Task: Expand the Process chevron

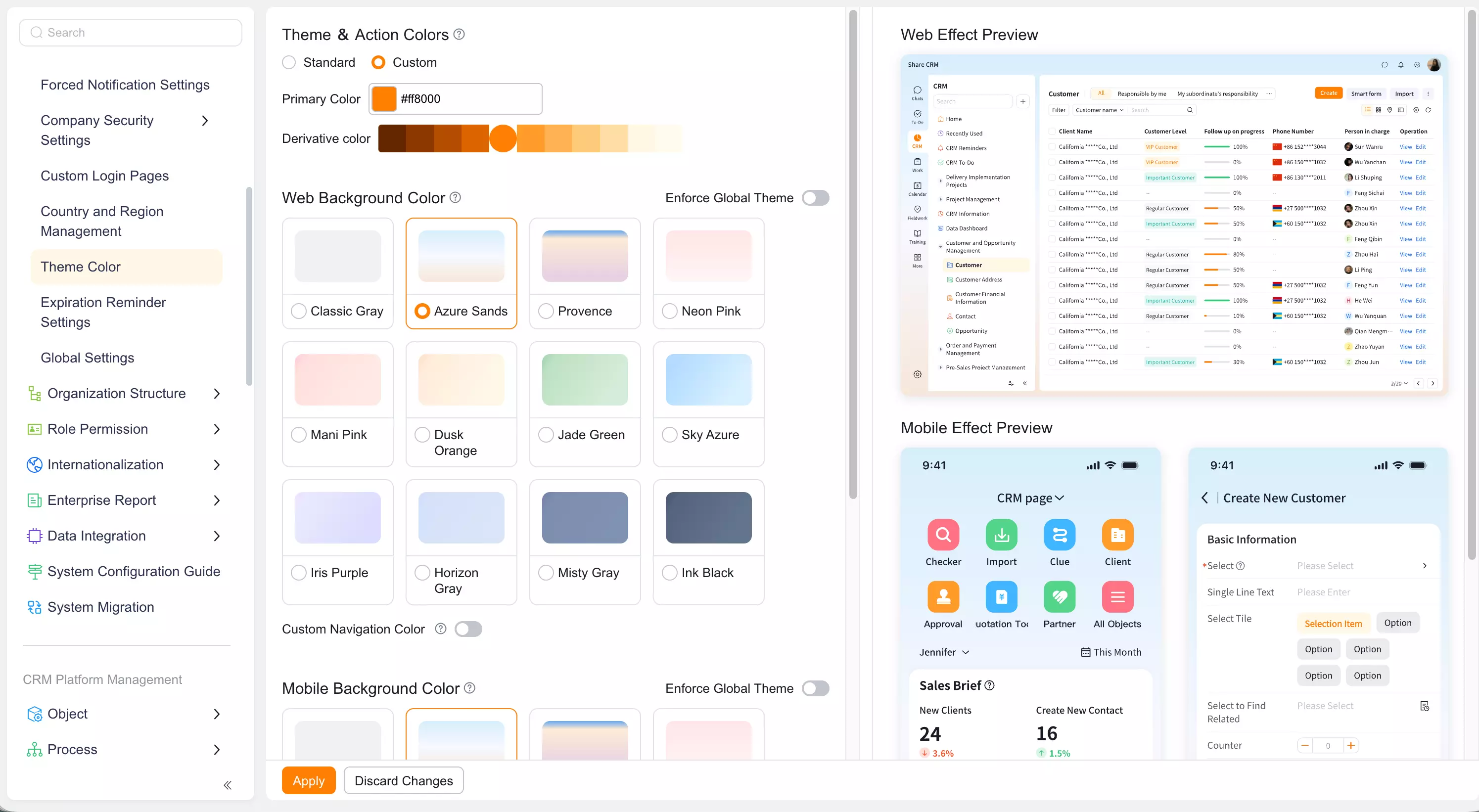Action: coord(217,749)
